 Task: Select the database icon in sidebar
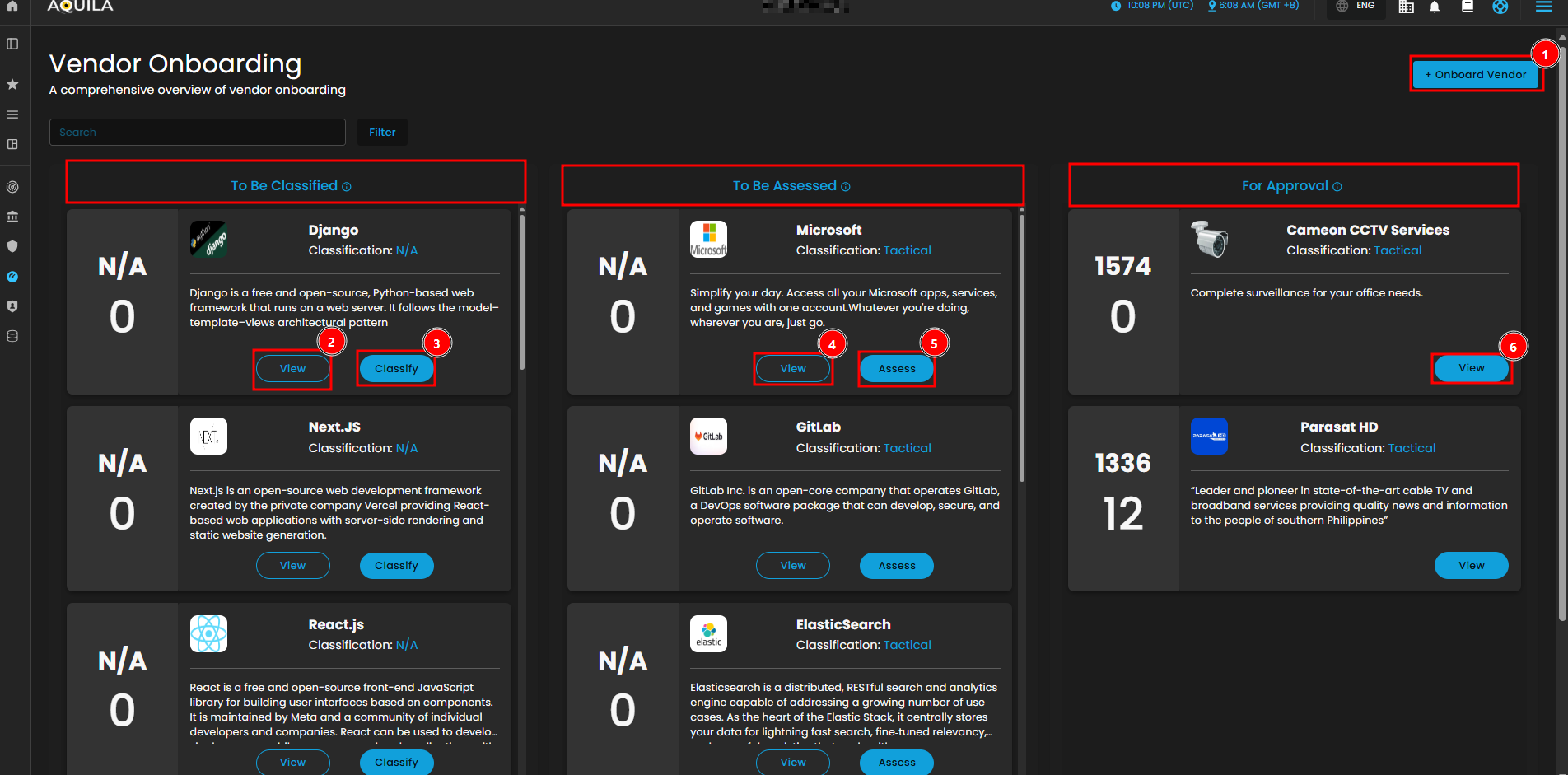(12, 336)
